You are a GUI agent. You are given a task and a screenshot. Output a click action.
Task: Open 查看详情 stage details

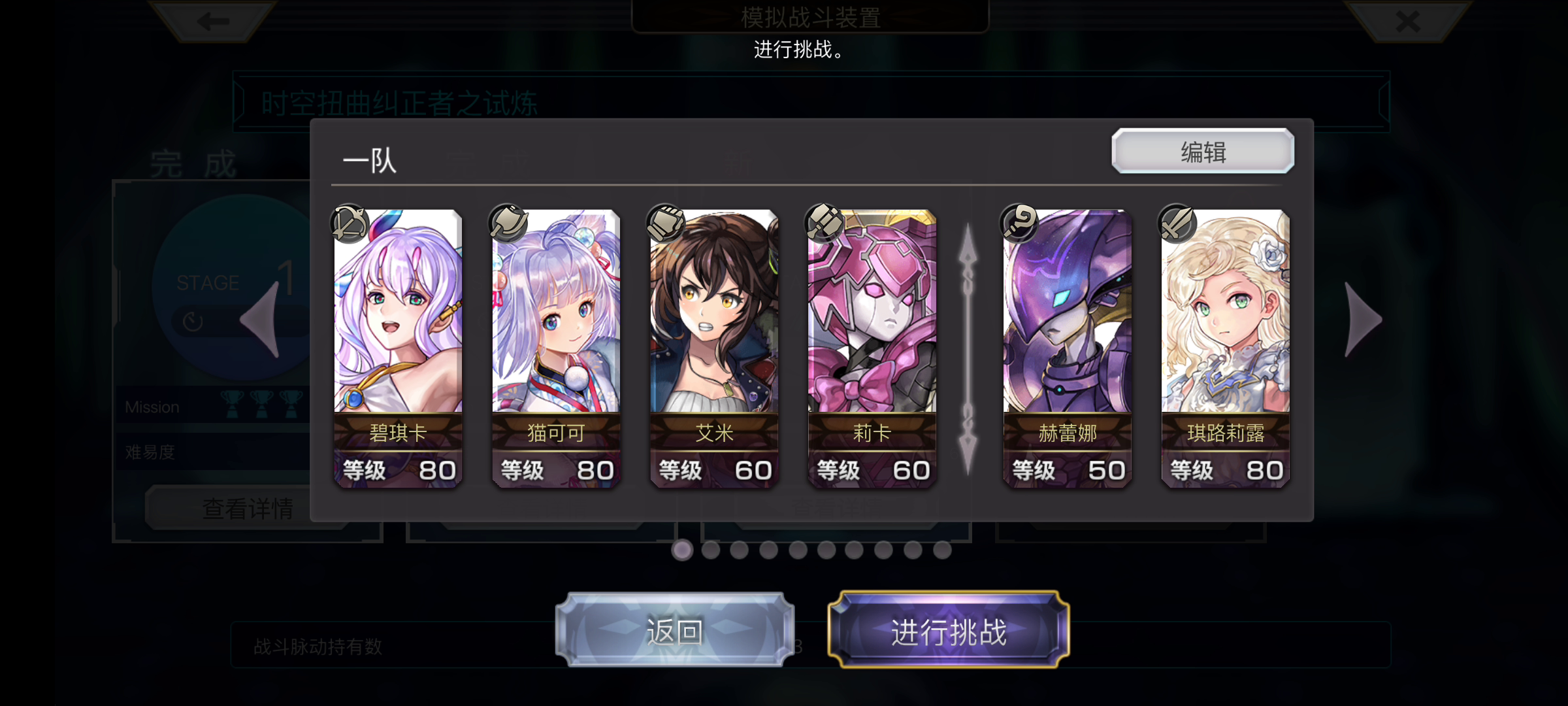[x=248, y=509]
